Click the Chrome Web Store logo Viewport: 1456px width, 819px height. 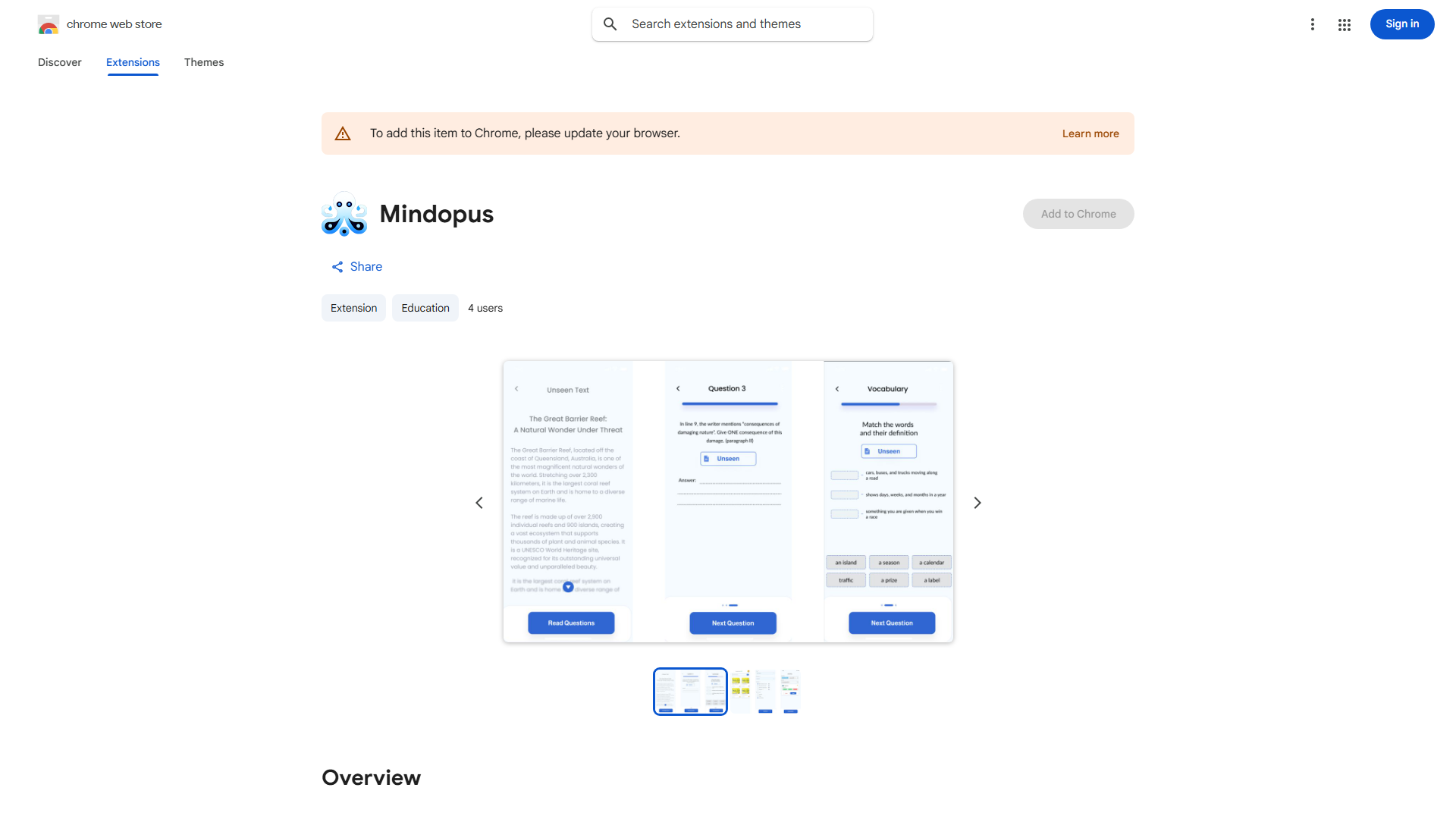pos(49,24)
